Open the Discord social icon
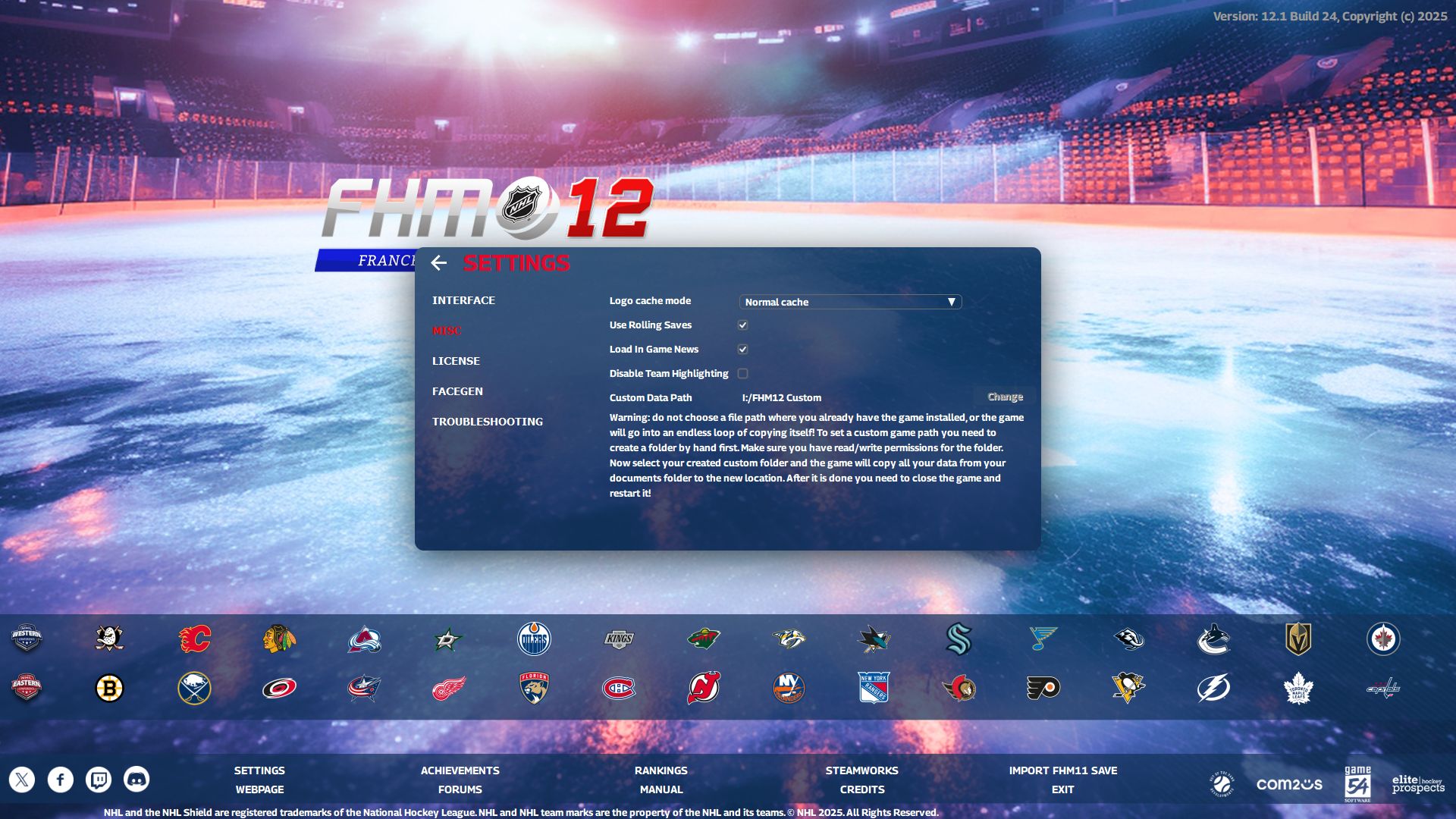The image size is (1456, 819). 136,779
